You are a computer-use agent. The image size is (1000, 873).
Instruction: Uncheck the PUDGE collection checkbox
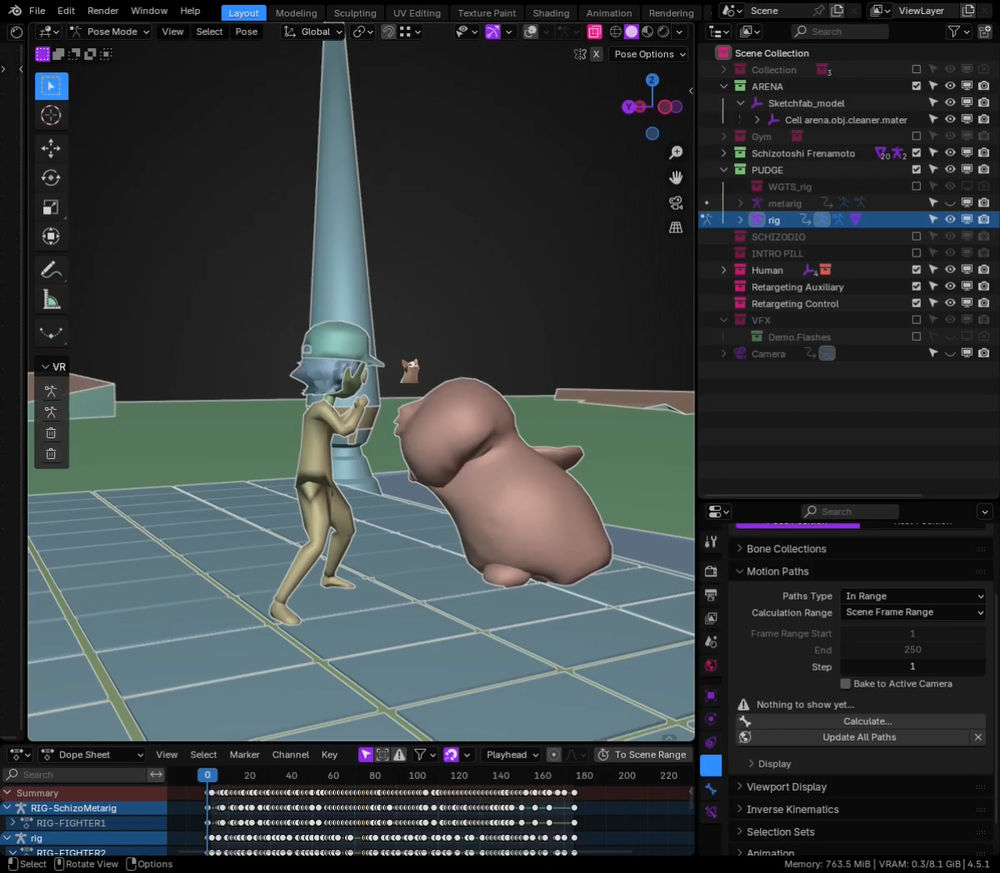coord(916,170)
